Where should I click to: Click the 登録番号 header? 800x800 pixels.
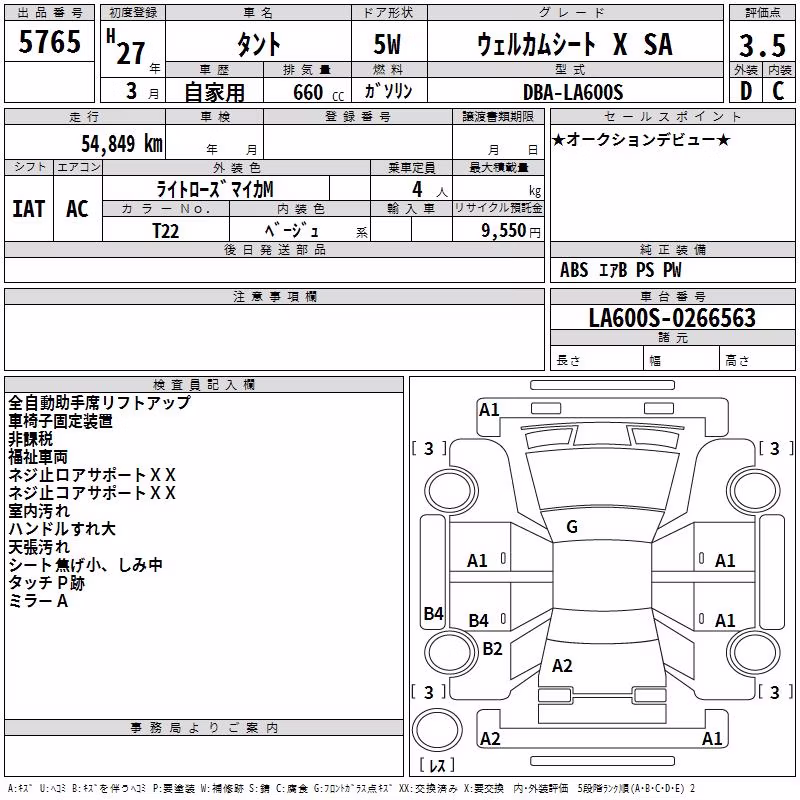358,116
